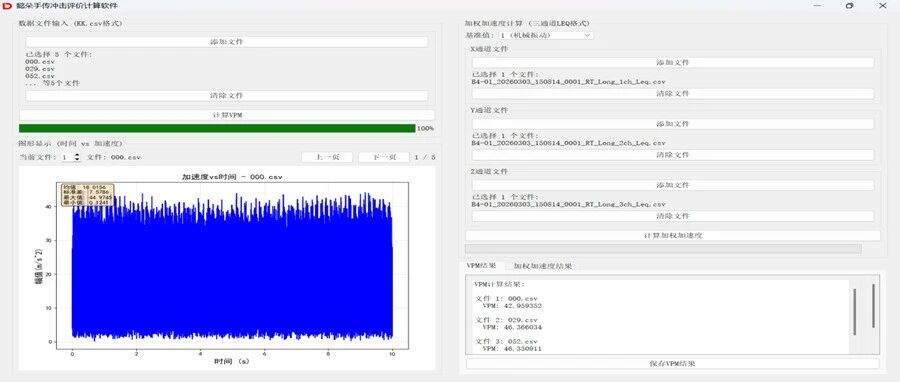Click the page indicator 1 / 5
This screenshot has width=900, height=382.
pos(425,157)
